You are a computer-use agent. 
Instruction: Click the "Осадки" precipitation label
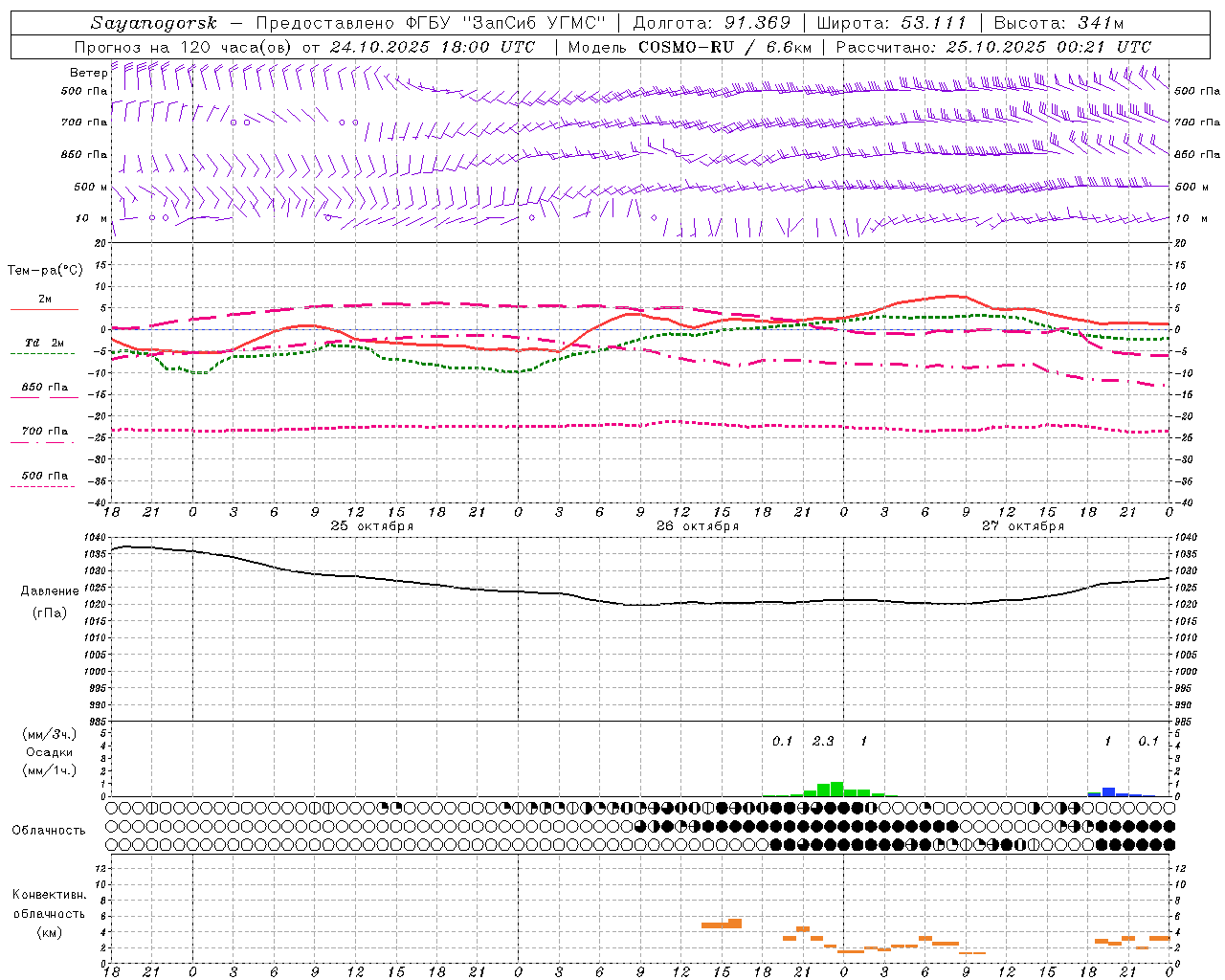[x=50, y=752]
